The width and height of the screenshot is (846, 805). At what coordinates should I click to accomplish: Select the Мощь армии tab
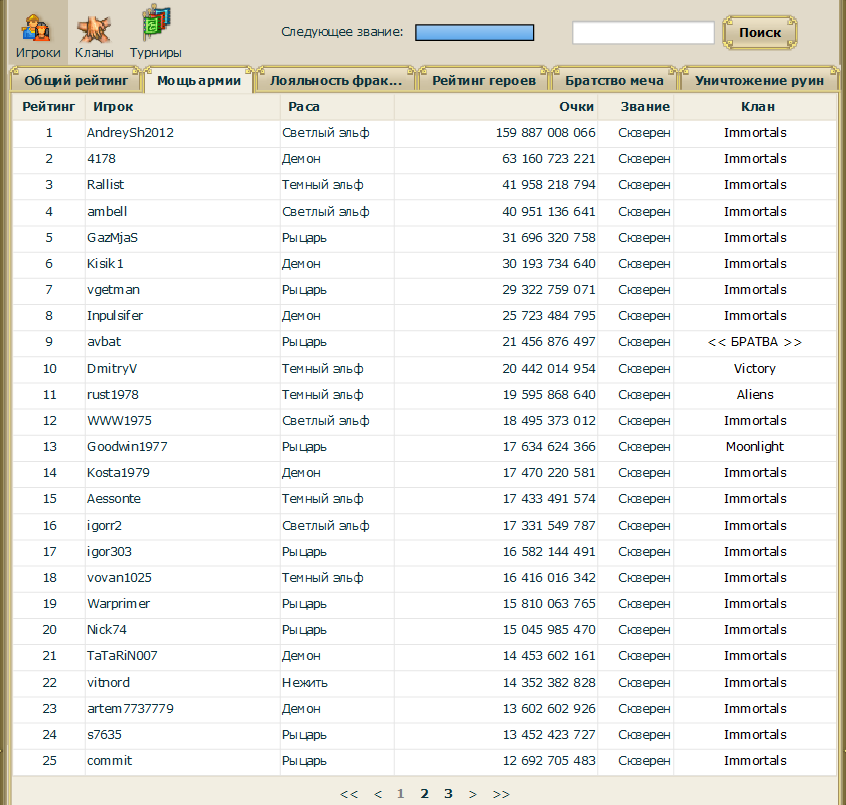[199, 80]
